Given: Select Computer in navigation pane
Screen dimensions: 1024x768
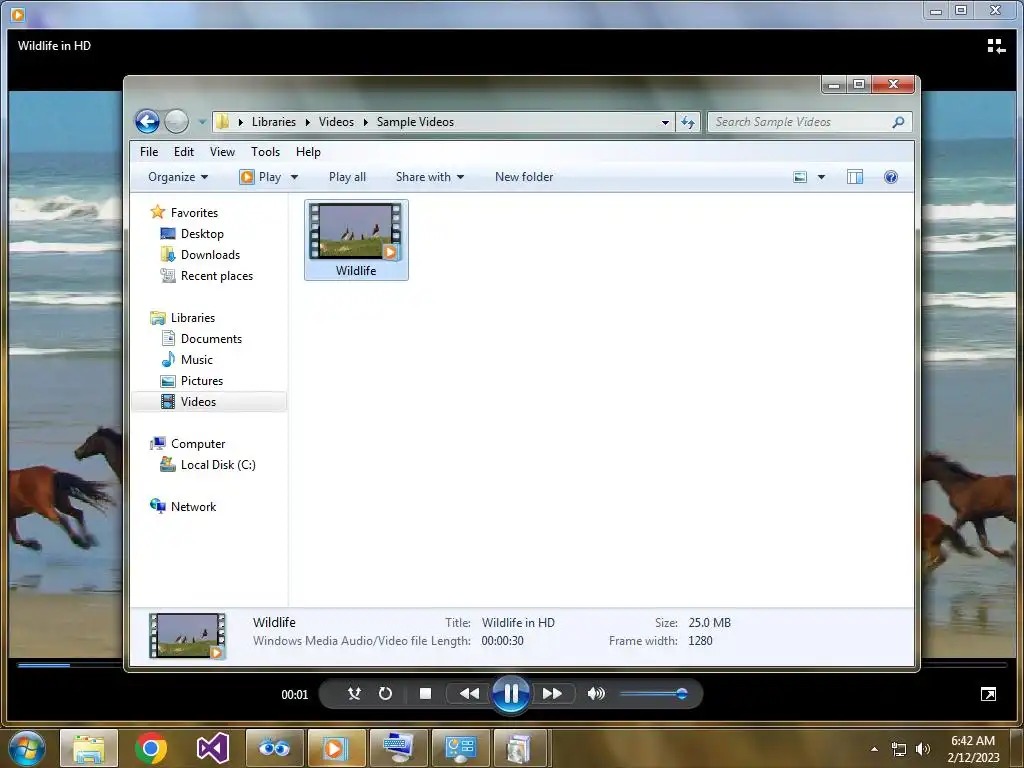Looking at the screenshot, I should (198, 444).
